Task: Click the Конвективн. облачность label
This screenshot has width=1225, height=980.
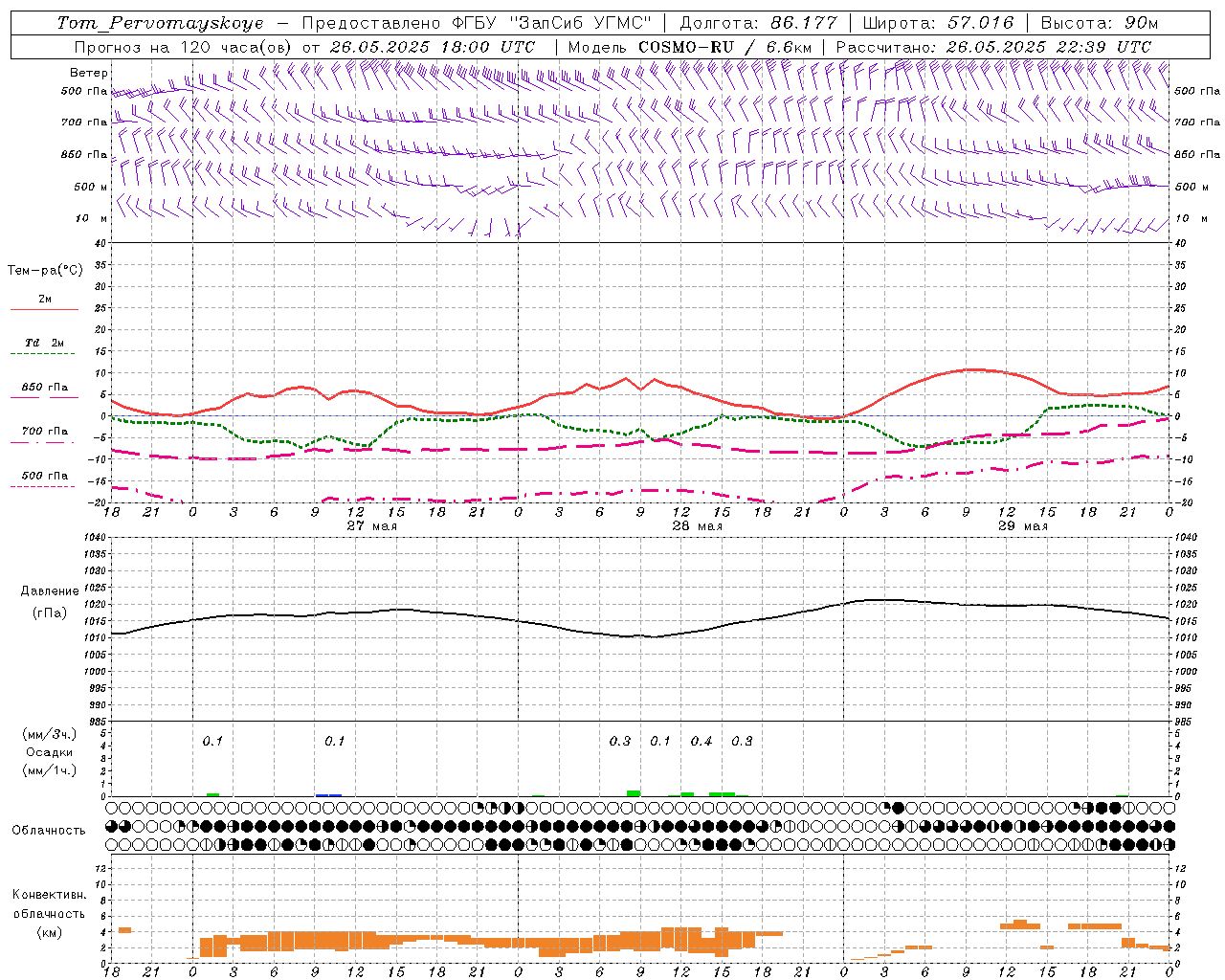Action: pyautogui.click(x=49, y=904)
